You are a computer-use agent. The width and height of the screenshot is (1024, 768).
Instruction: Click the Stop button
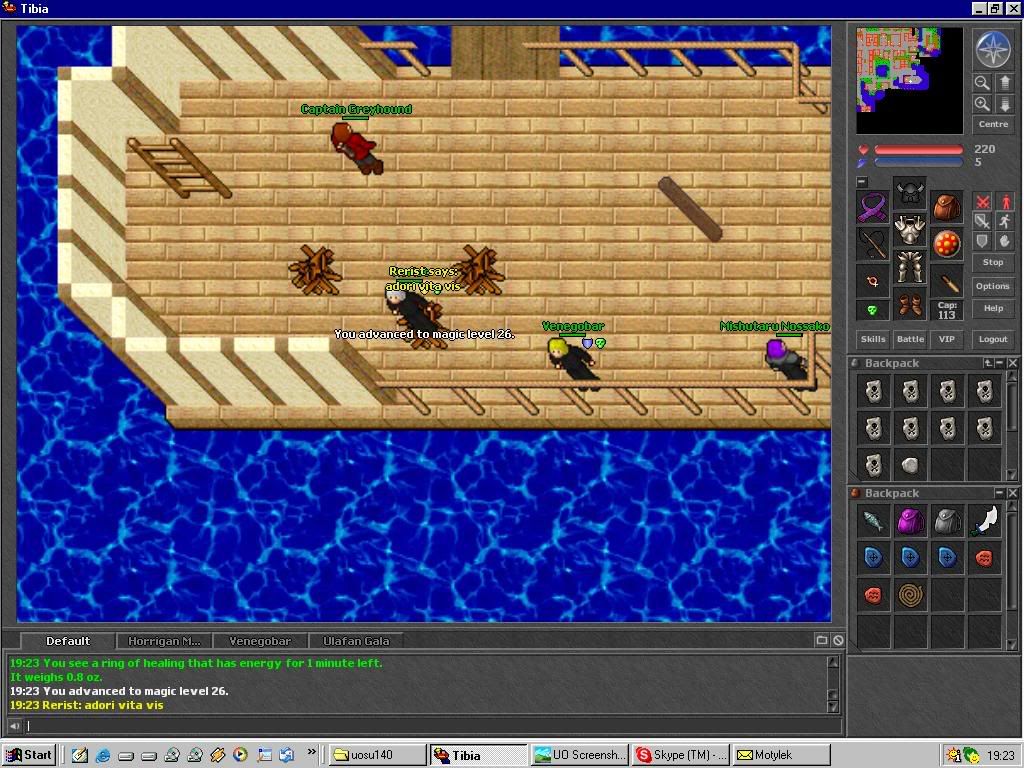pos(993,263)
